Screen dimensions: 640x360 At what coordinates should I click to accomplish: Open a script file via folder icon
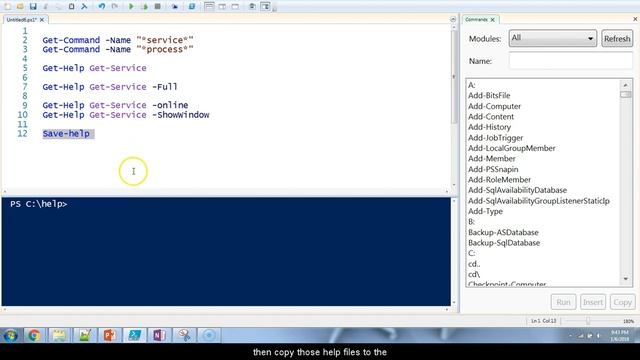click(x=20, y=7)
